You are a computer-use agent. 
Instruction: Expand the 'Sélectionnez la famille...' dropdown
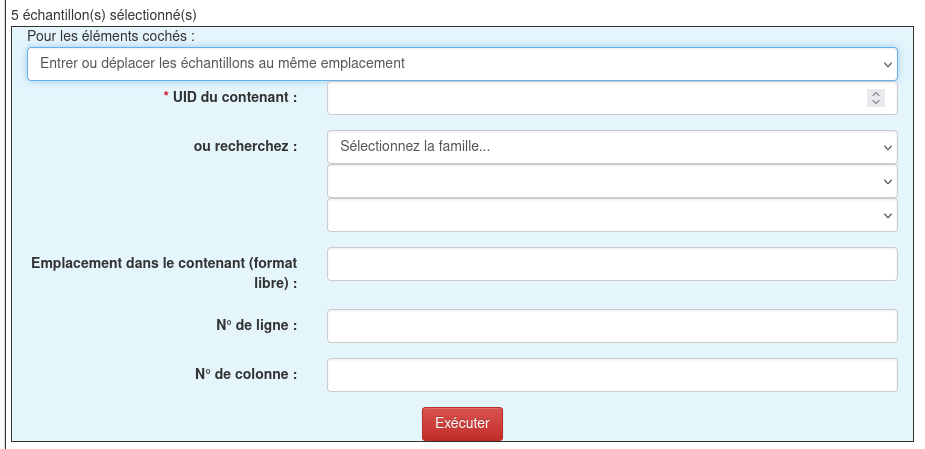coord(612,147)
